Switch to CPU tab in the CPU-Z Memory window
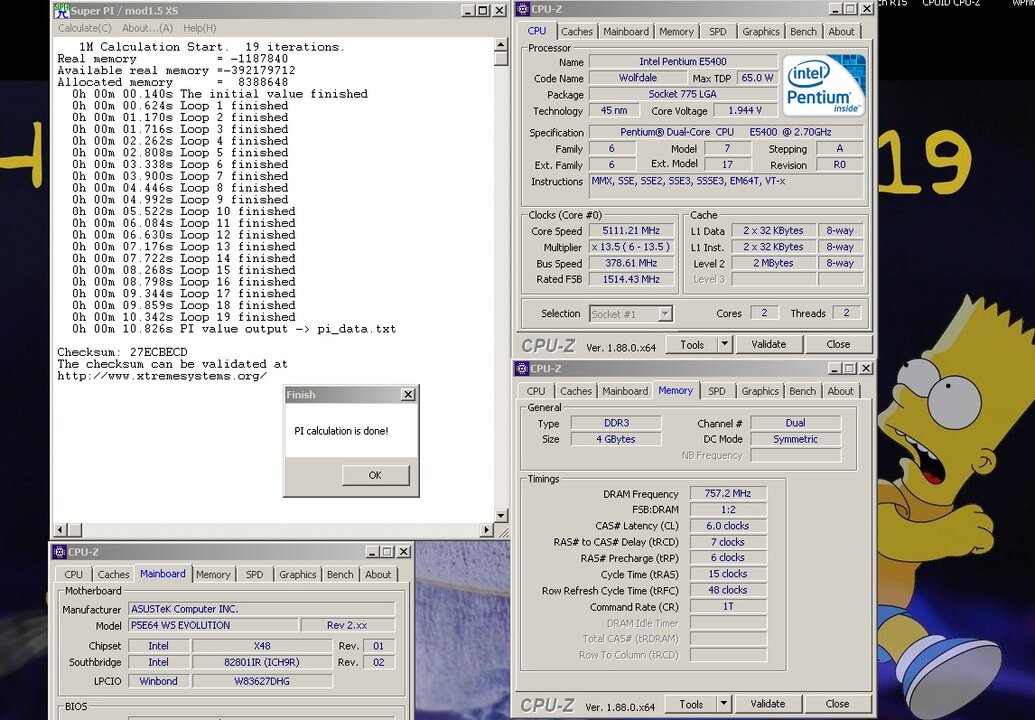The image size is (1035, 720). coord(536,391)
